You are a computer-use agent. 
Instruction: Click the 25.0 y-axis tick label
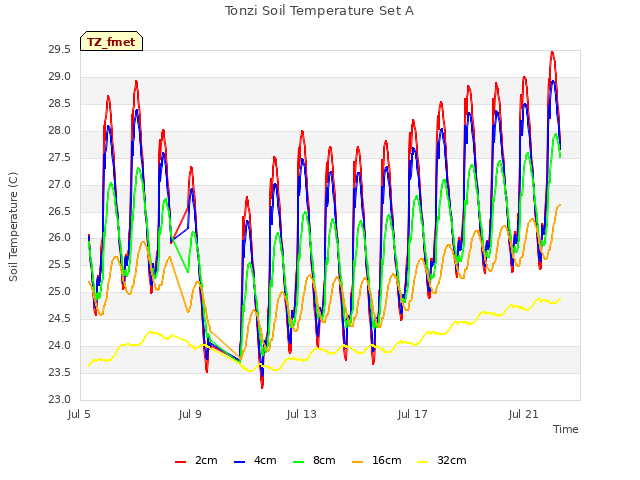[60, 291]
